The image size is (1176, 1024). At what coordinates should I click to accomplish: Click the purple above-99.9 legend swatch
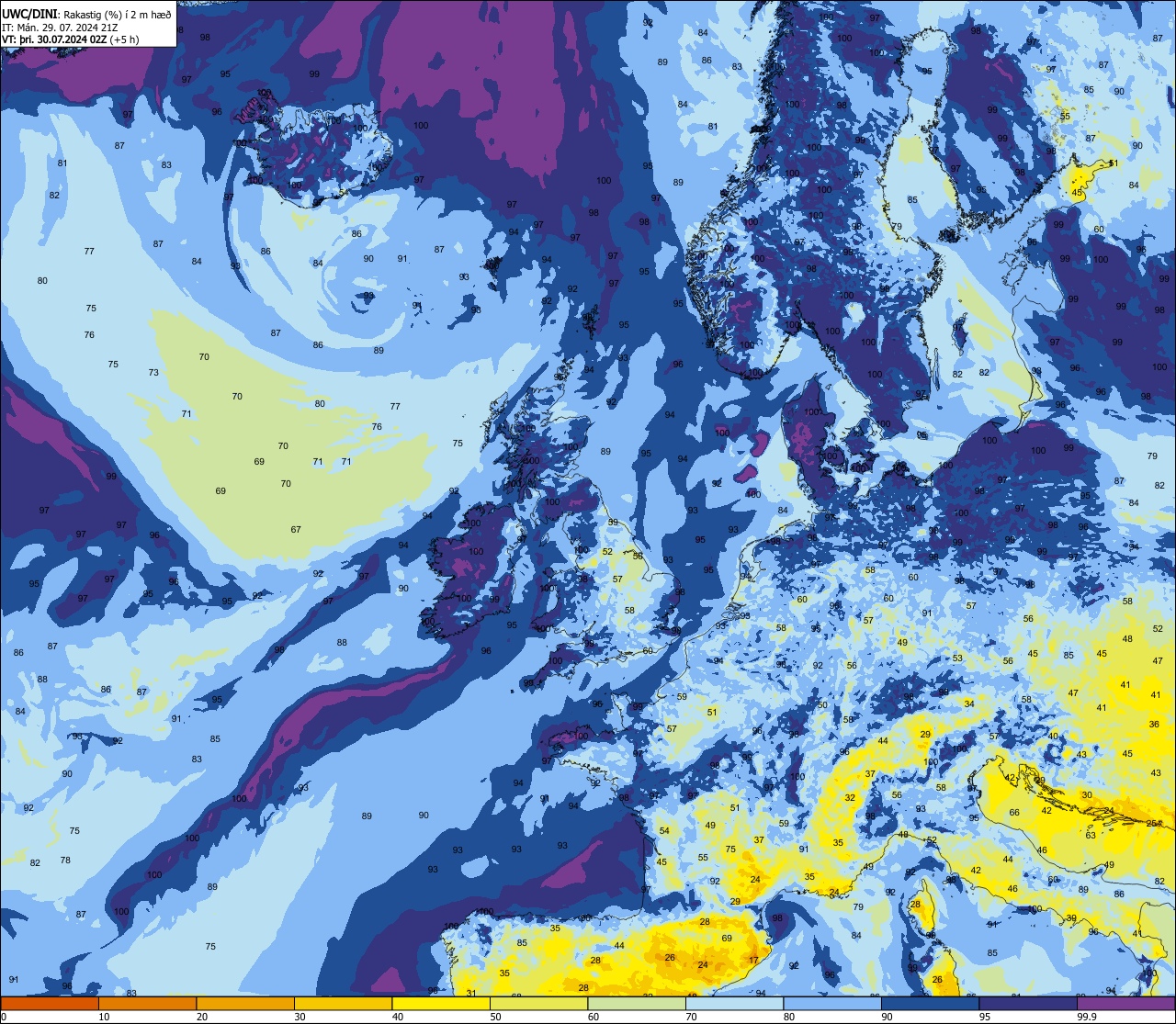pos(1125,1004)
